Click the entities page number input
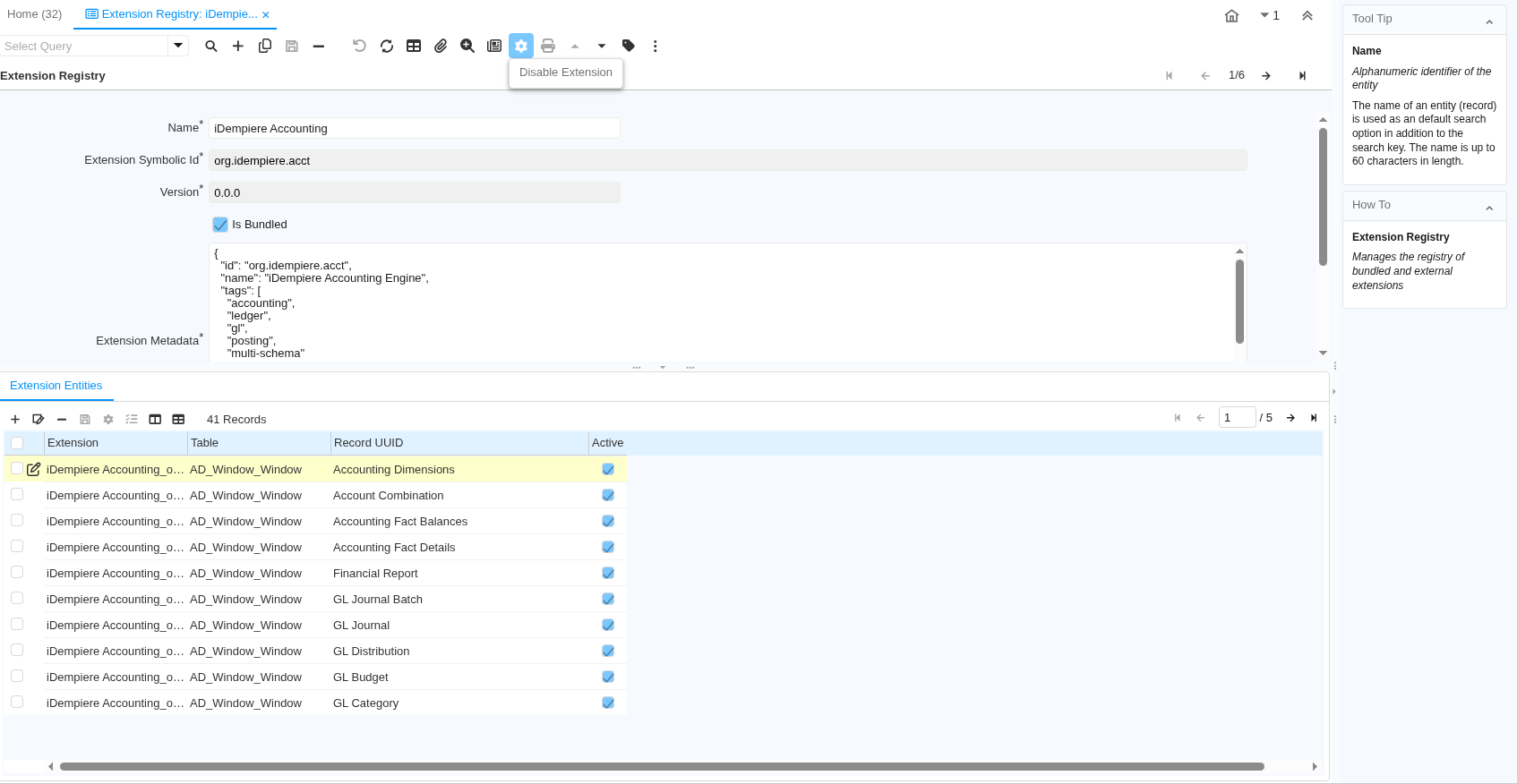This screenshot has width=1517, height=784. [1237, 418]
